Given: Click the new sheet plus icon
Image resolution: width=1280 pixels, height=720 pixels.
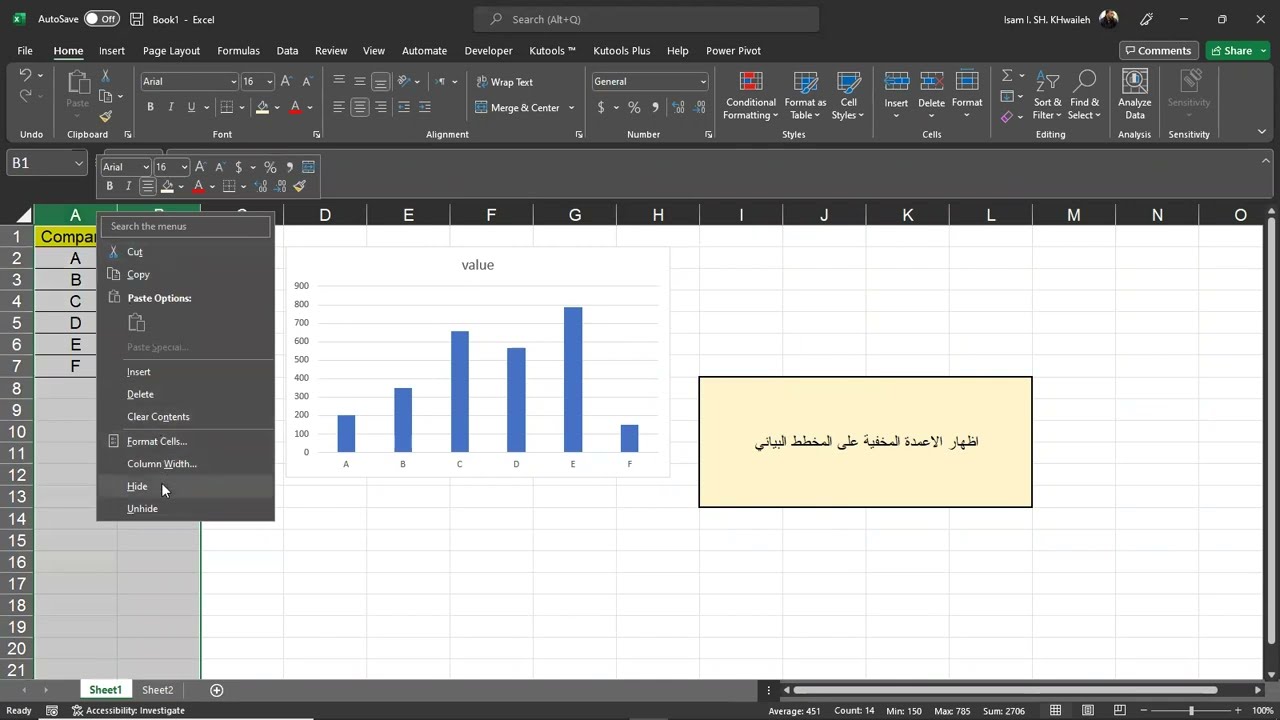Looking at the screenshot, I should tap(216, 690).
